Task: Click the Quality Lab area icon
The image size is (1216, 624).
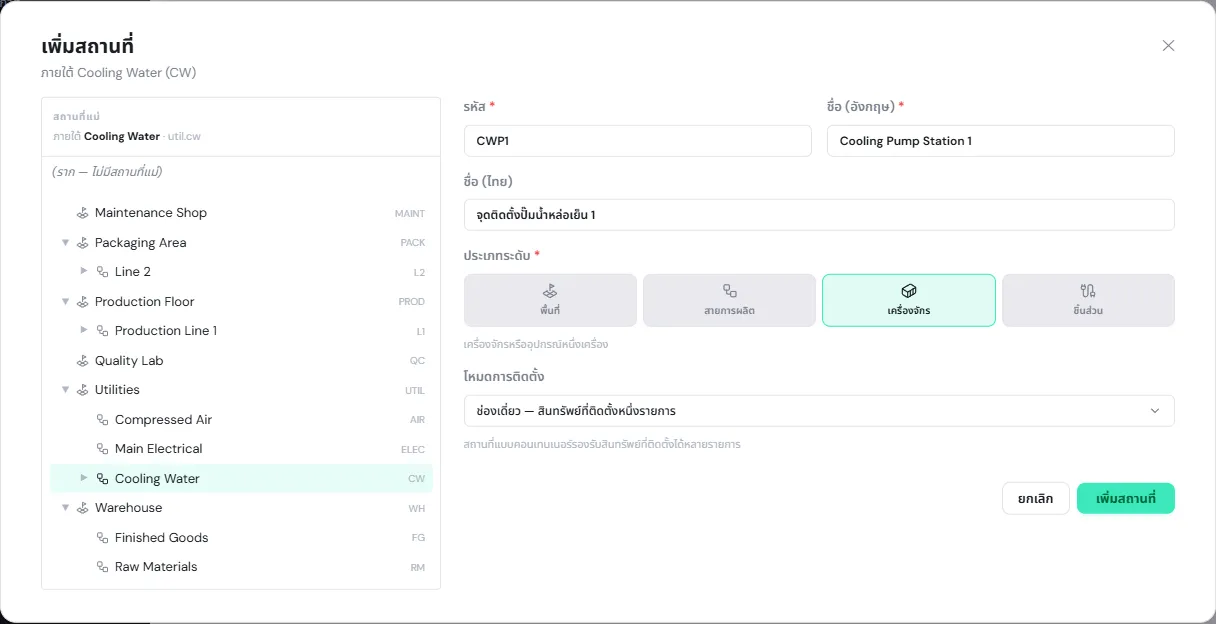Action: click(83, 361)
